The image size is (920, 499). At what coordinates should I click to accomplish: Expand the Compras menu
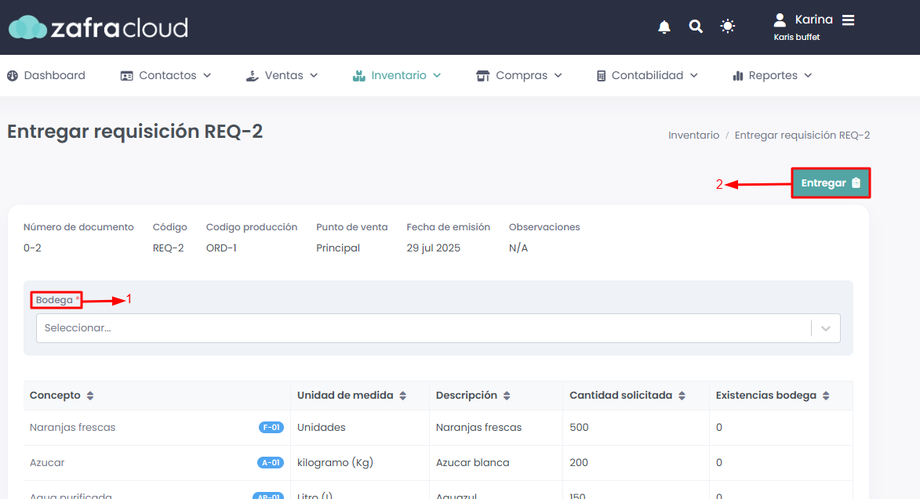tap(519, 75)
